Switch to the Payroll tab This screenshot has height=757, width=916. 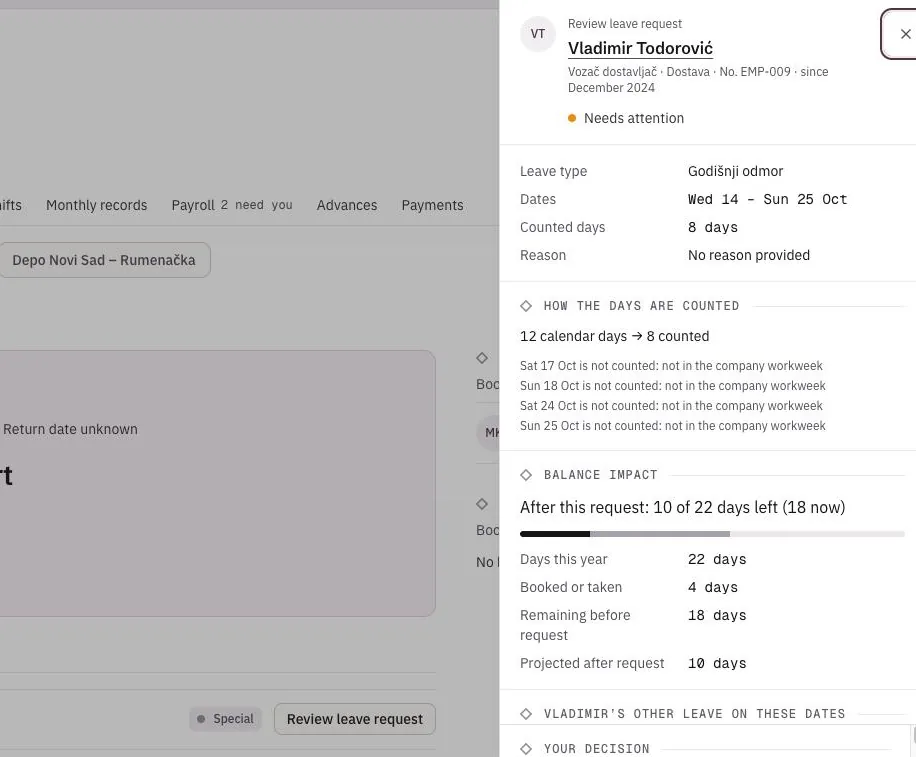pos(232,205)
